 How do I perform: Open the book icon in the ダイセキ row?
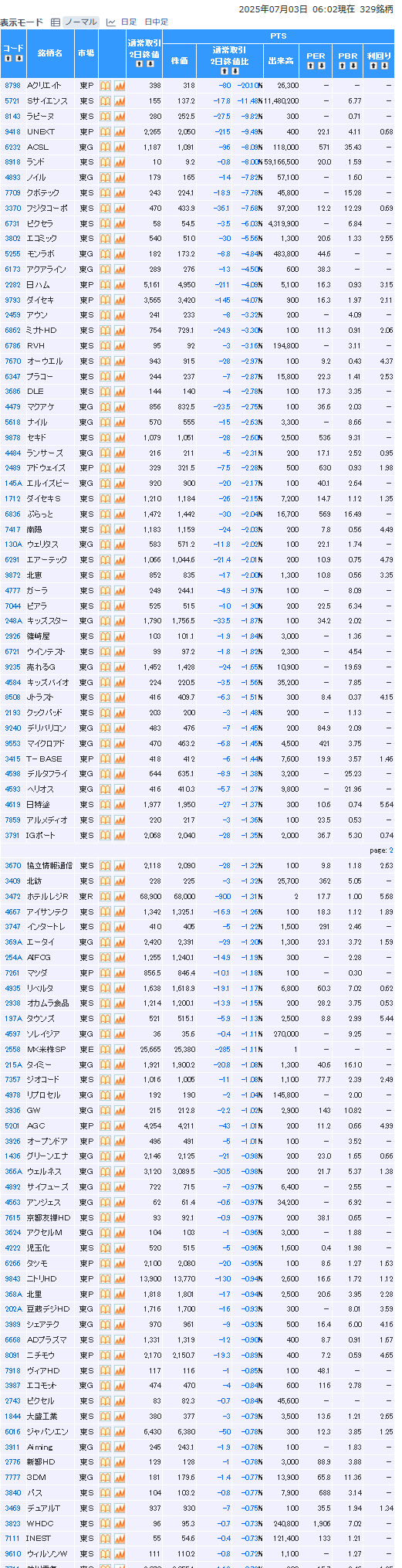(x=106, y=300)
